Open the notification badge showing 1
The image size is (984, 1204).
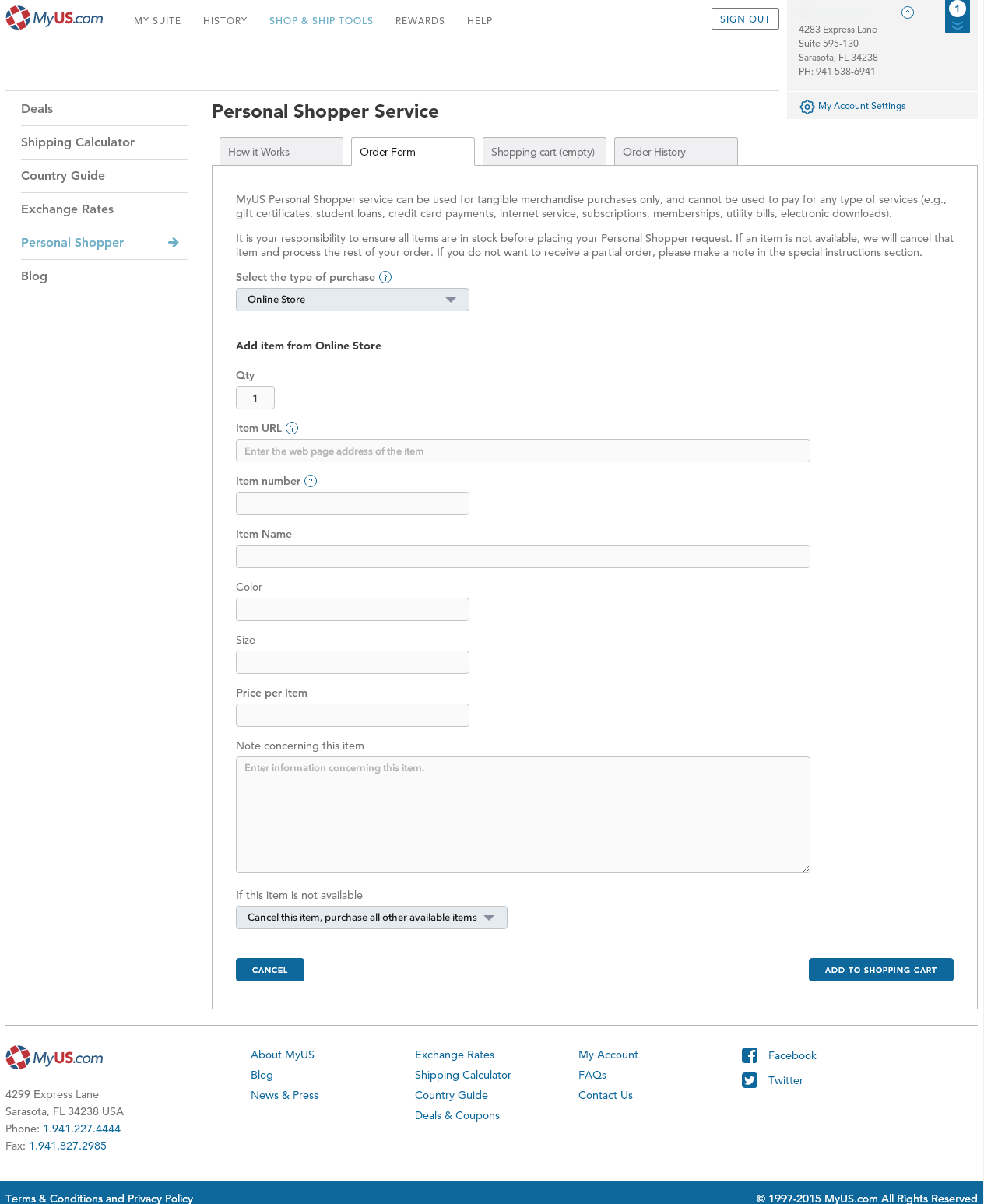coord(957,16)
